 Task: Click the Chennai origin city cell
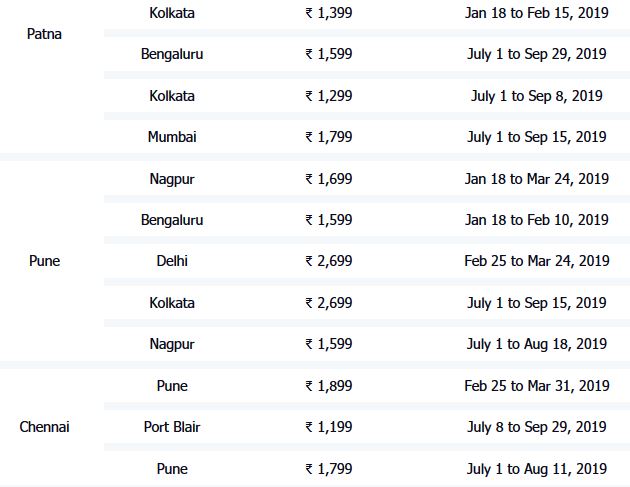(44, 427)
